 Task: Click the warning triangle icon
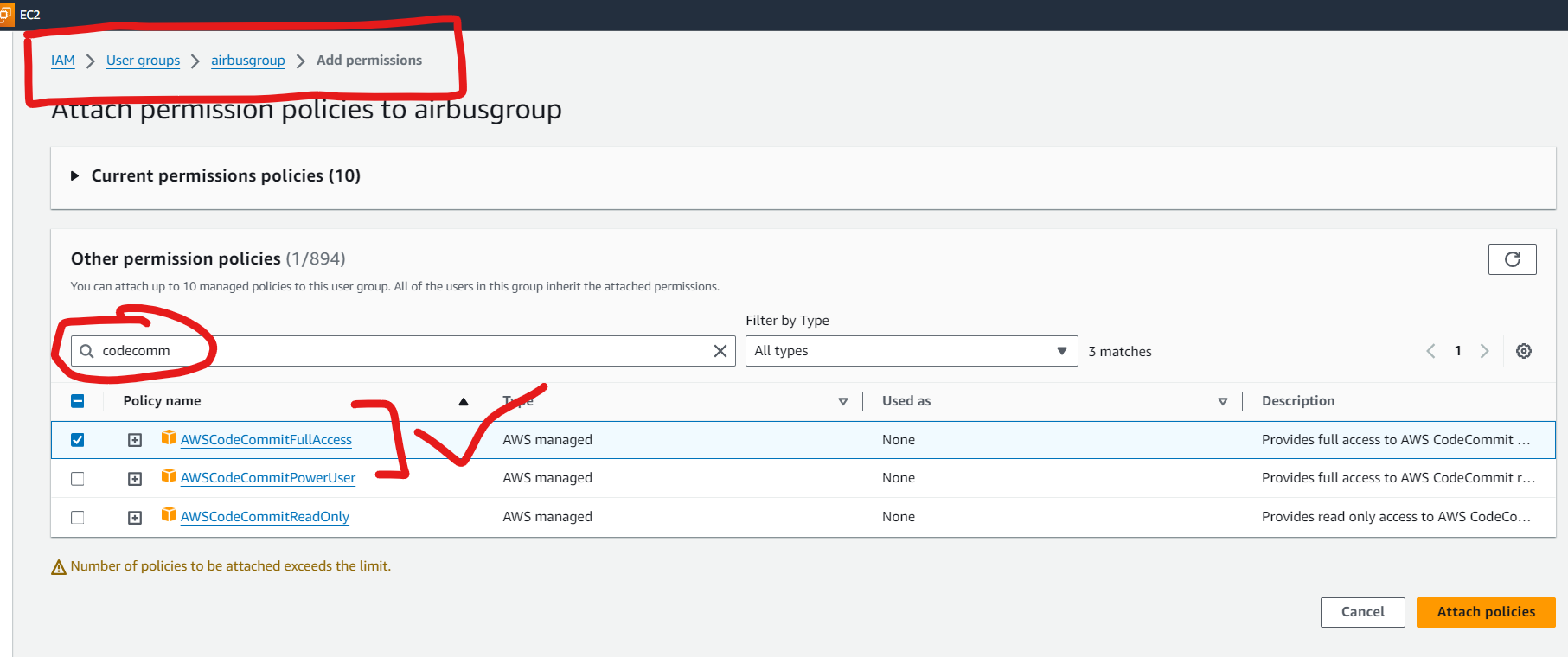point(59,567)
